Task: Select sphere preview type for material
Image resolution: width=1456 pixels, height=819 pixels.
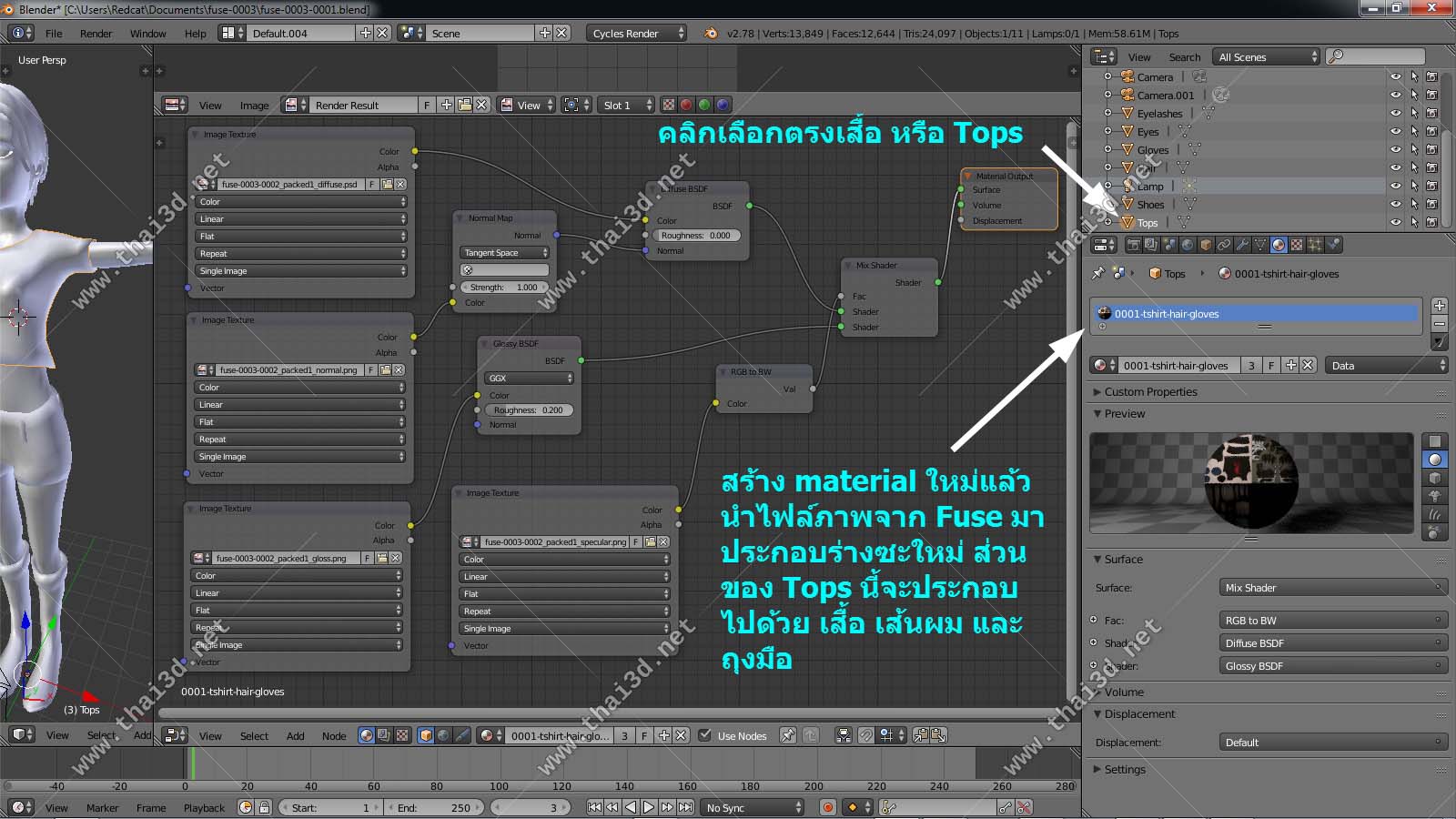Action: pyautogui.click(x=1434, y=460)
